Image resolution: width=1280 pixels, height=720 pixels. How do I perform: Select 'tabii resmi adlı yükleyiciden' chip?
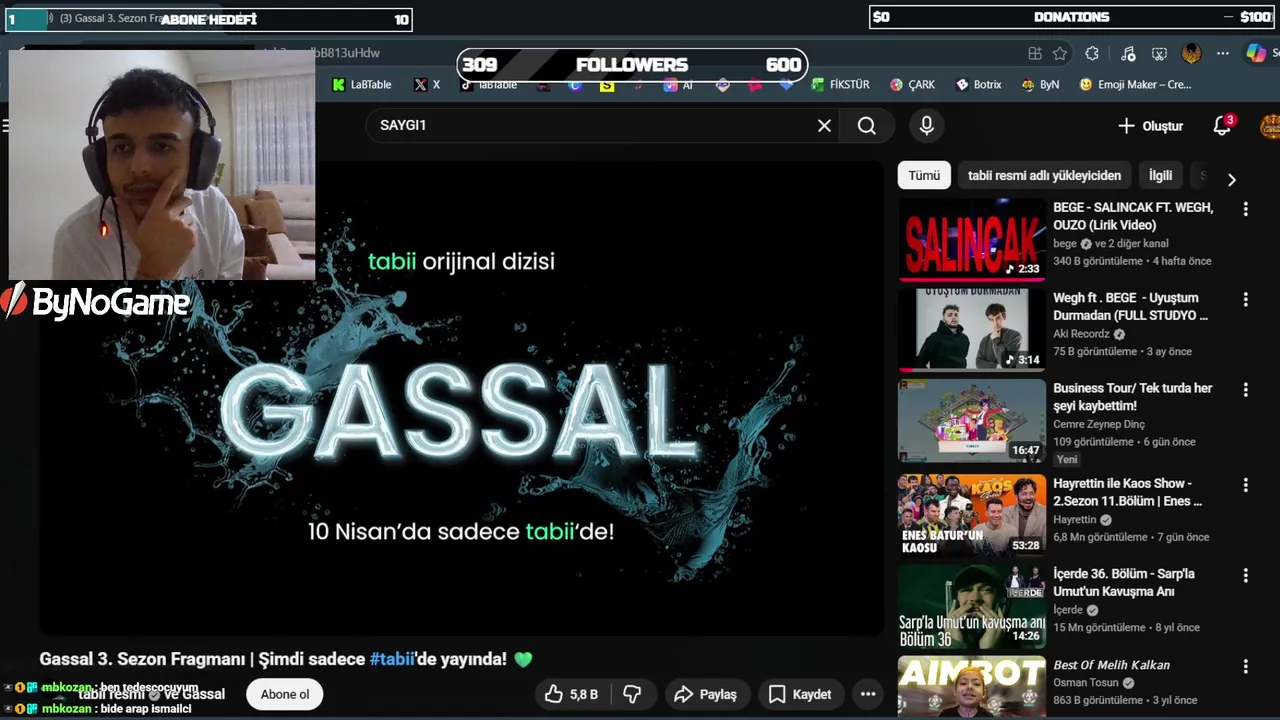click(x=1044, y=175)
